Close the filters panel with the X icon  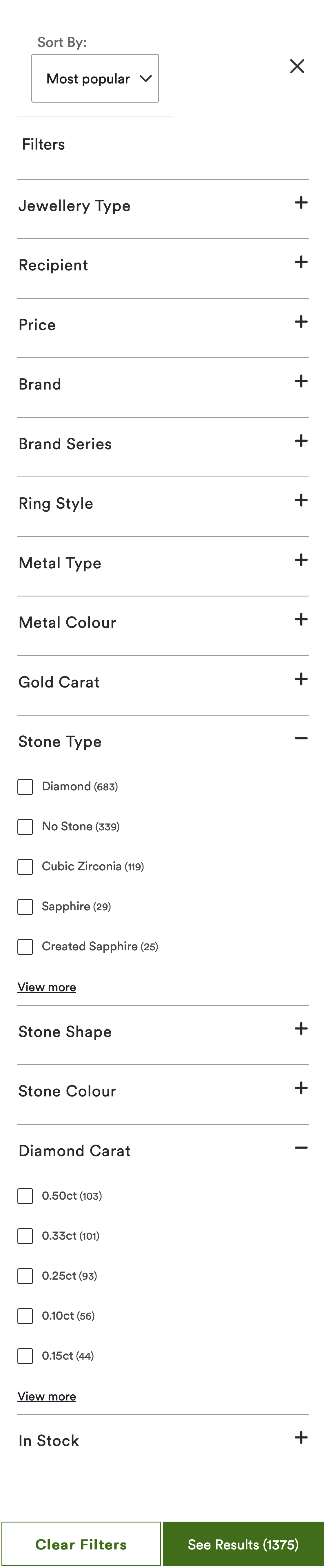[297, 66]
